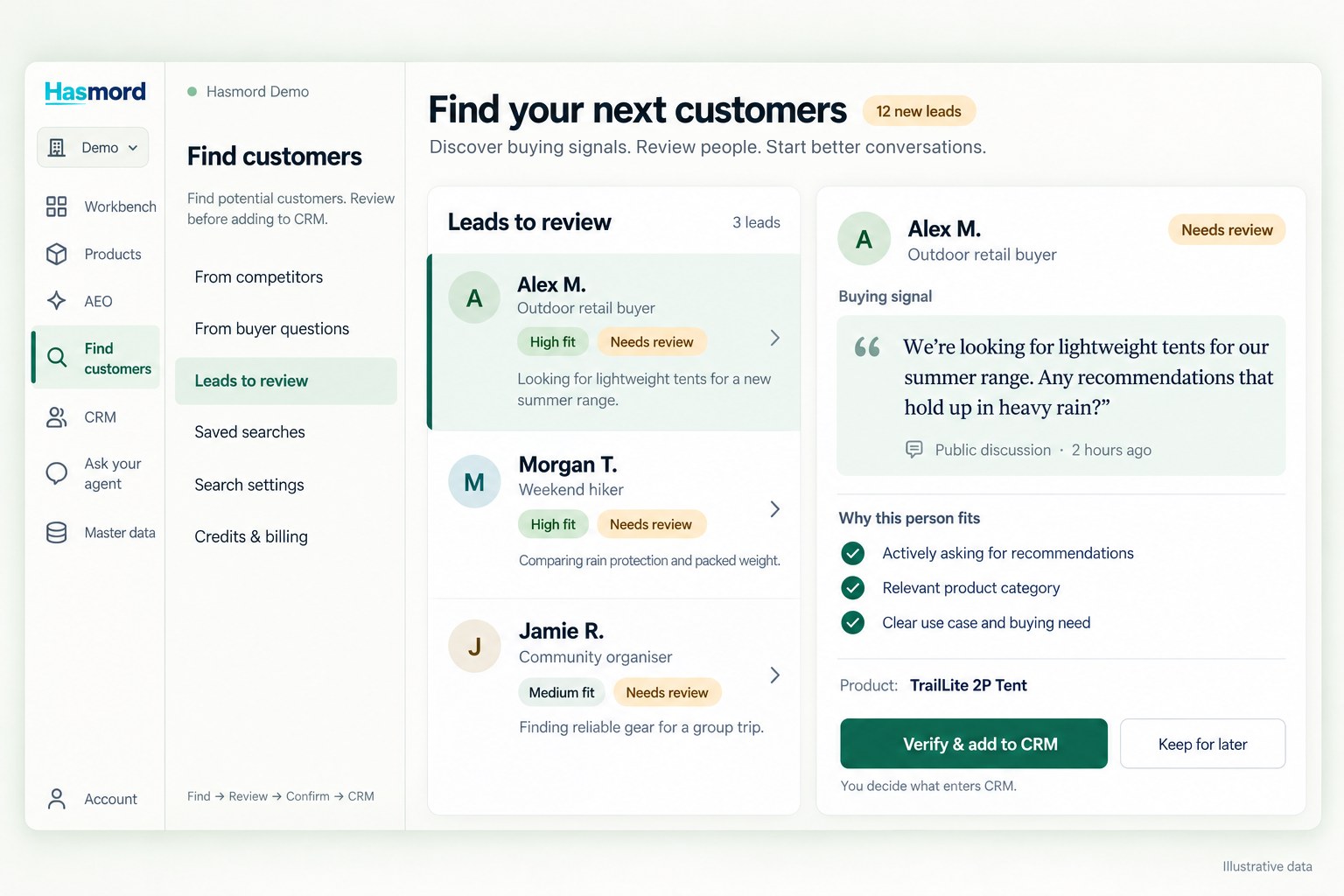Expand Jamie R. lead with chevron
This screenshot has width=1344, height=896.
pos(774,675)
